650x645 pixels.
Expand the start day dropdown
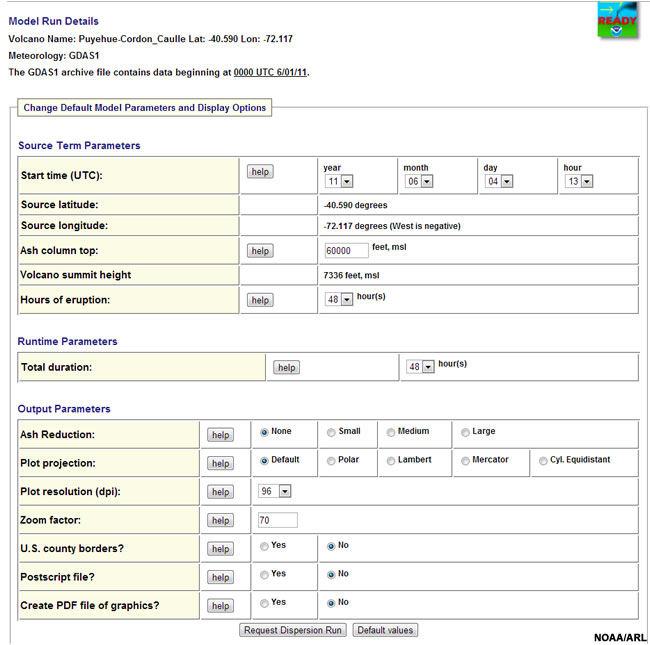tap(499, 181)
